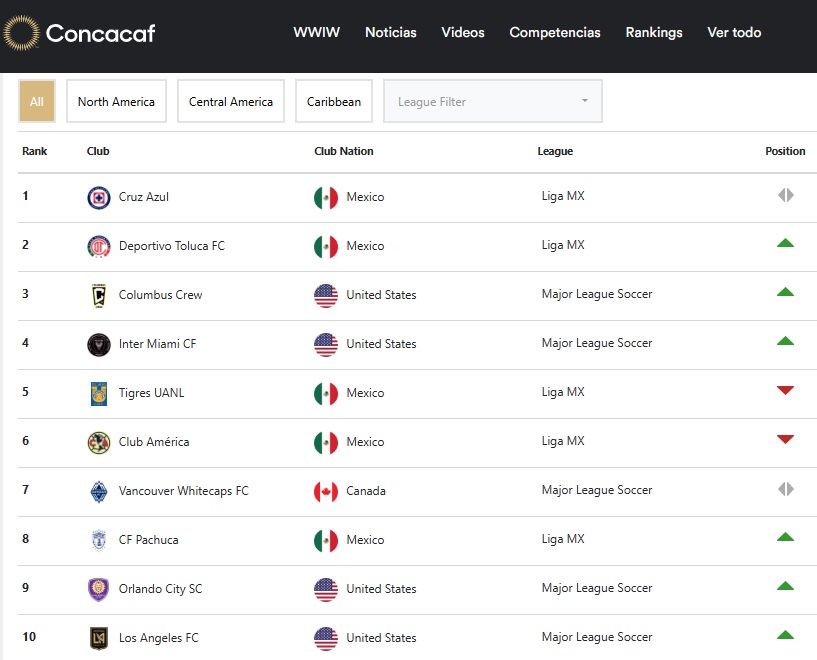Open the Orlando City SC name link

click(x=160, y=589)
